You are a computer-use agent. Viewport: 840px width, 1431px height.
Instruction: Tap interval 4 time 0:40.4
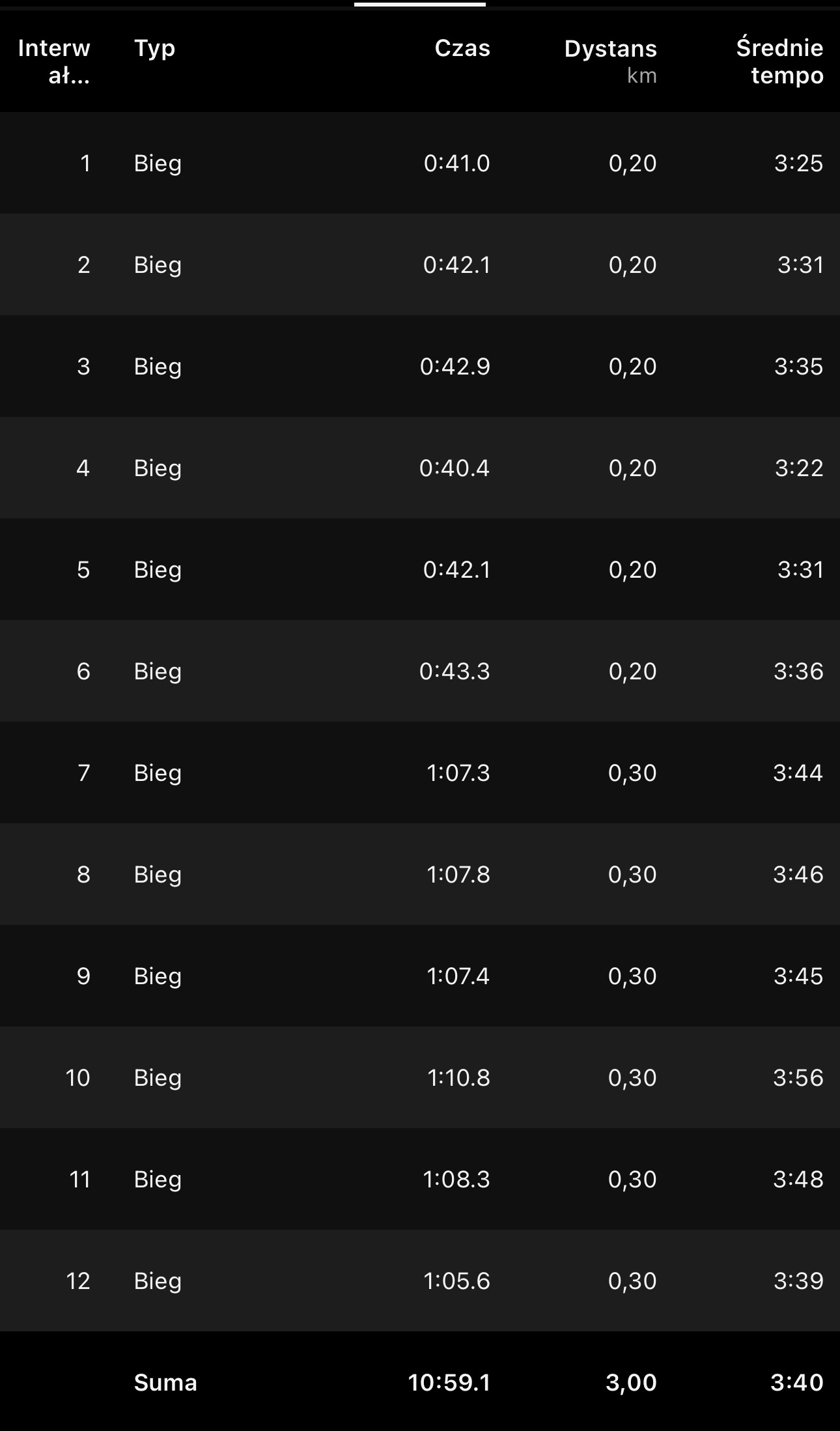tap(455, 468)
